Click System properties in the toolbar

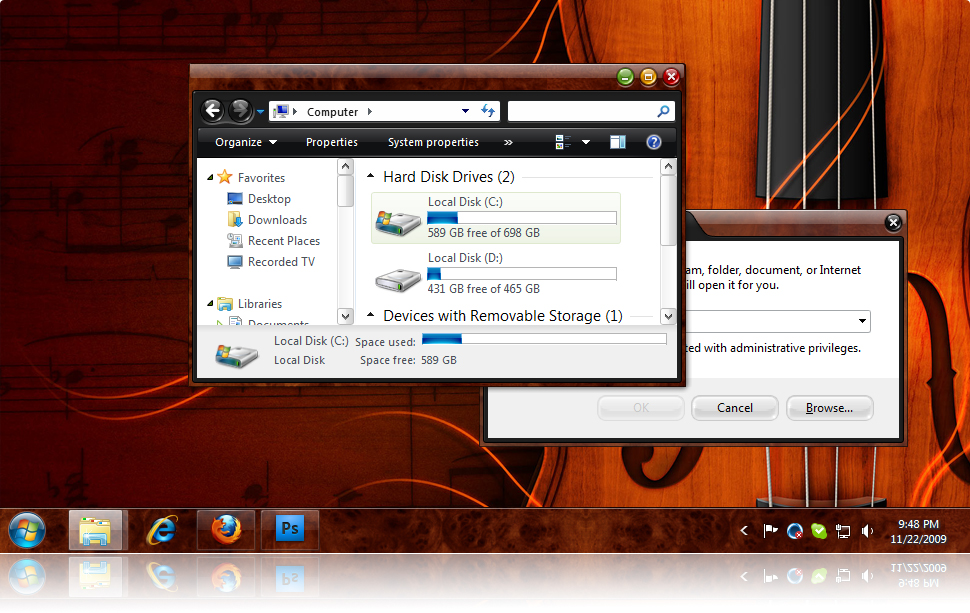click(433, 142)
